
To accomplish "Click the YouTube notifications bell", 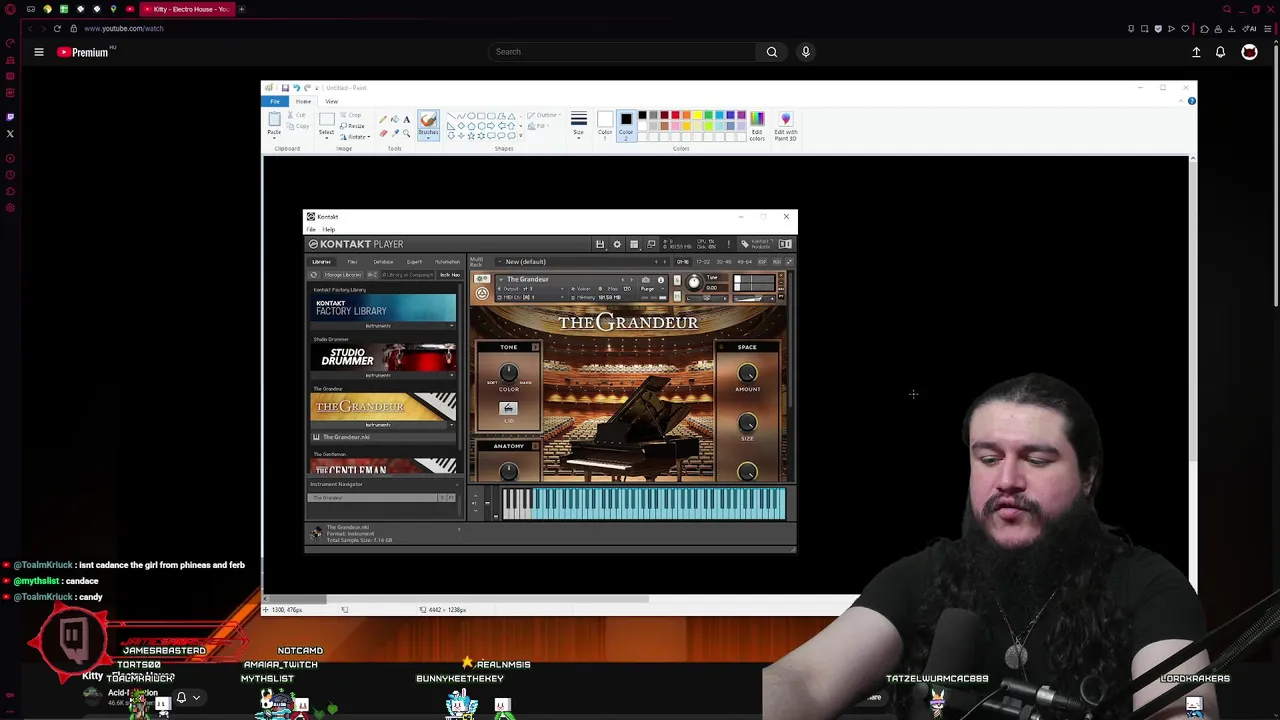I will click(1221, 52).
